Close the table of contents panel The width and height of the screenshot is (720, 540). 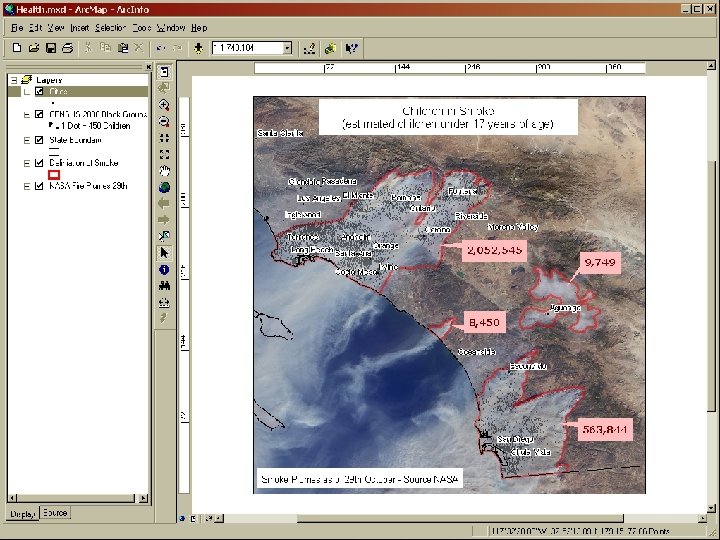[148, 67]
